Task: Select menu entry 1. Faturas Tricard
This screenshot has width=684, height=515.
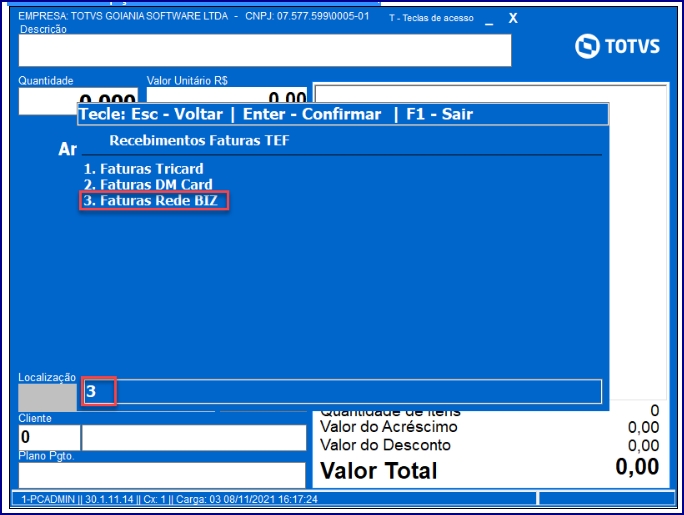Action: 144,169
